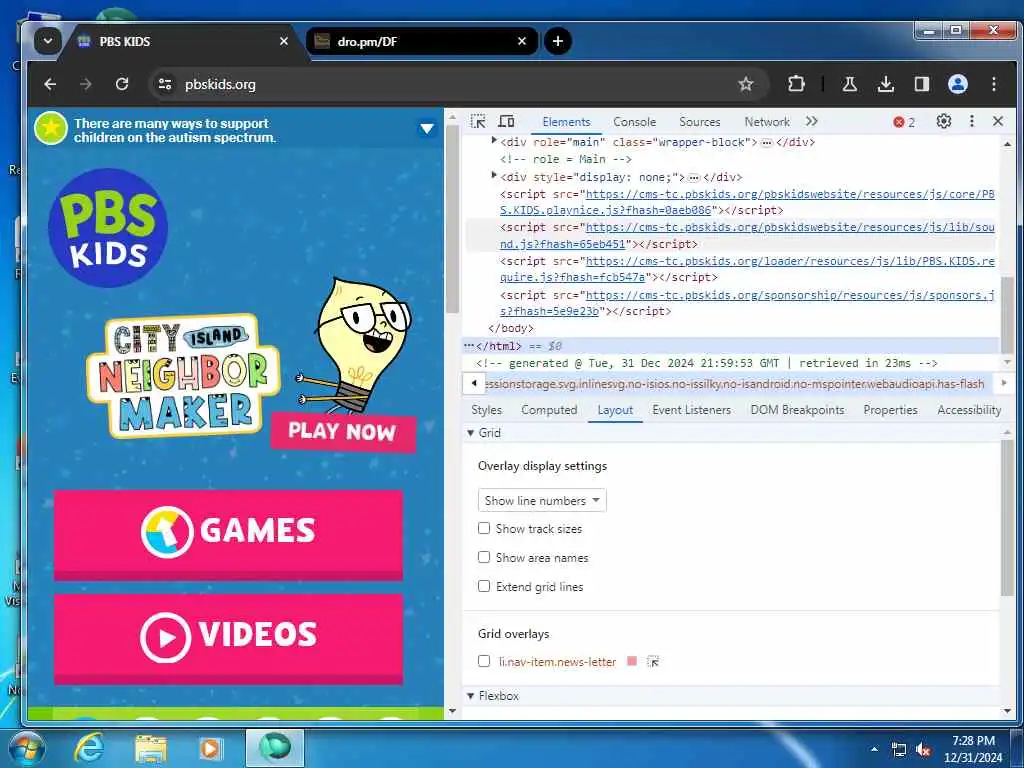Expand the banner dropdown arrow on PBS page

pyautogui.click(x=427, y=129)
